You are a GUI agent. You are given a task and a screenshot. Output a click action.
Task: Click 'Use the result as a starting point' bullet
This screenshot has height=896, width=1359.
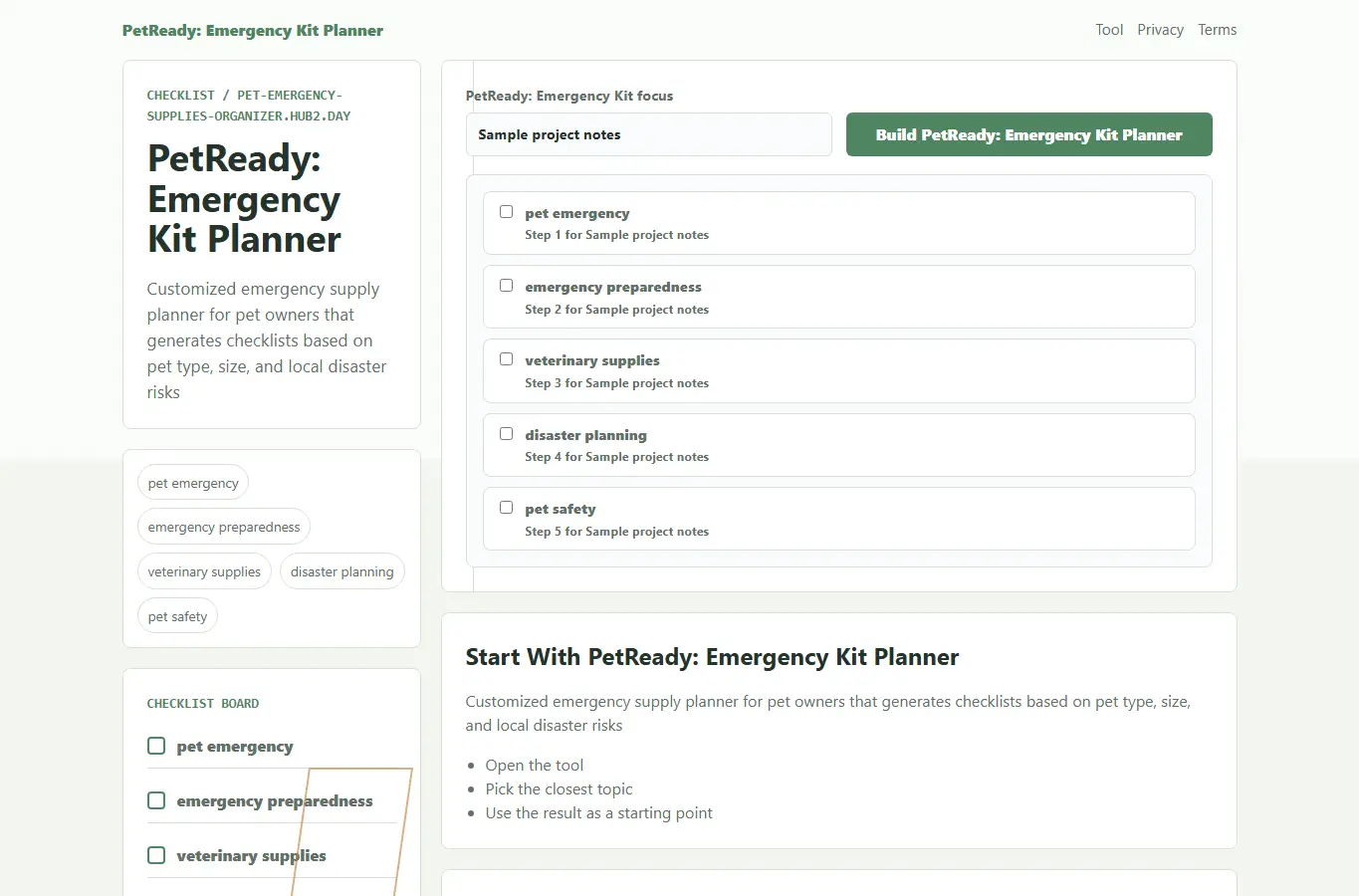pyautogui.click(x=598, y=812)
